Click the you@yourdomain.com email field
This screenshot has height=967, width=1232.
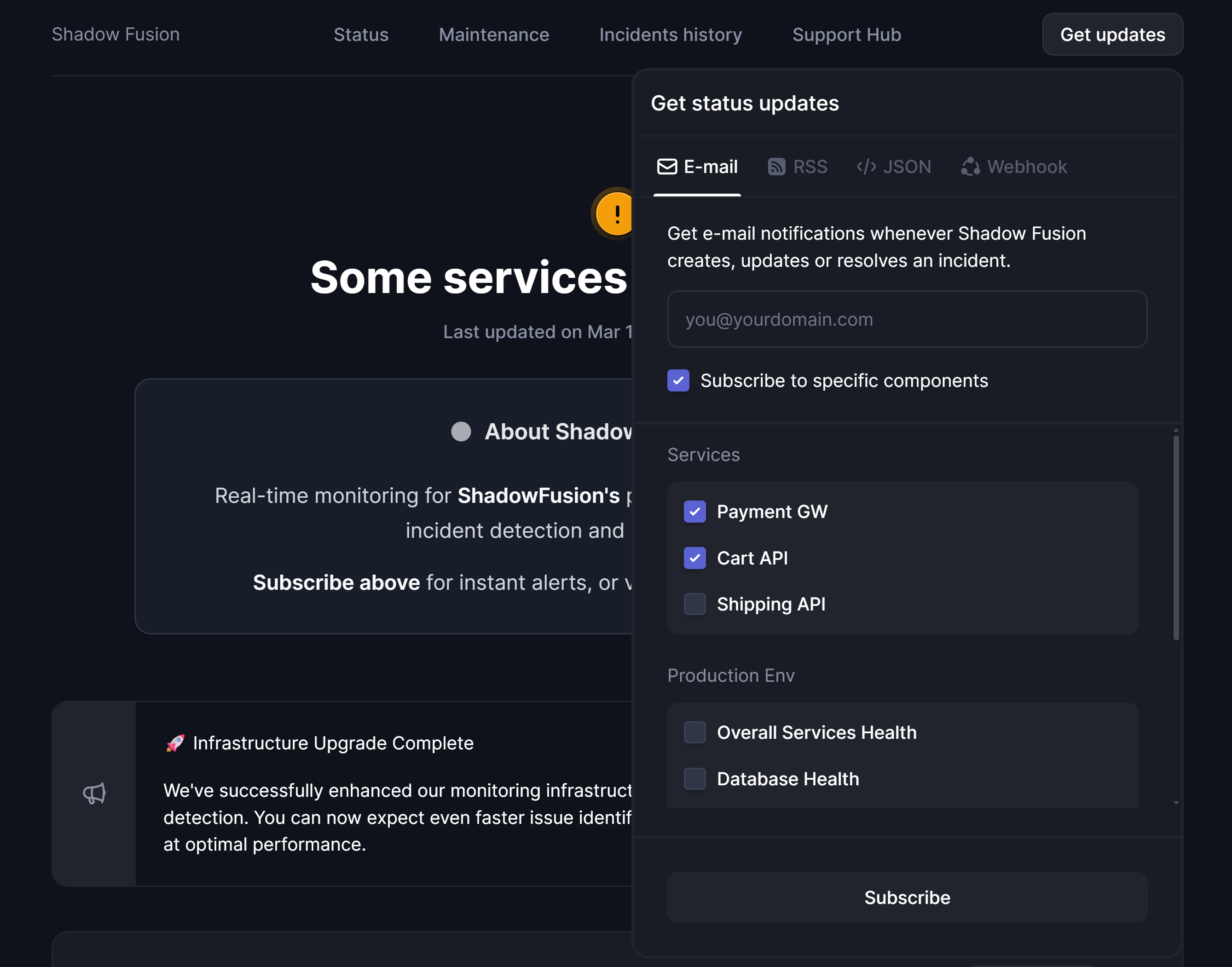(x=906, y=319)
